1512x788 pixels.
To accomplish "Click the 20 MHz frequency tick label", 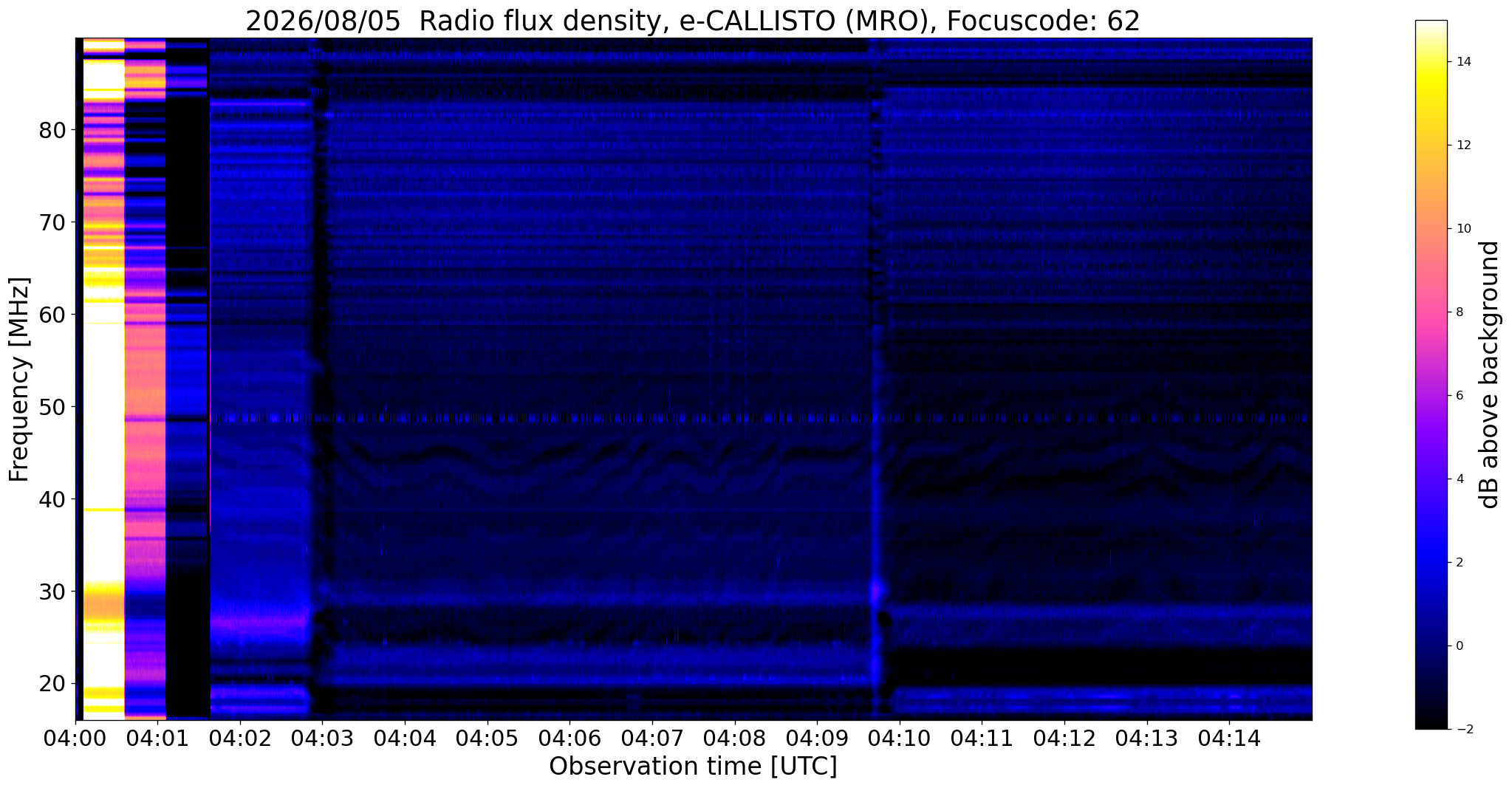I will point(52,684).
